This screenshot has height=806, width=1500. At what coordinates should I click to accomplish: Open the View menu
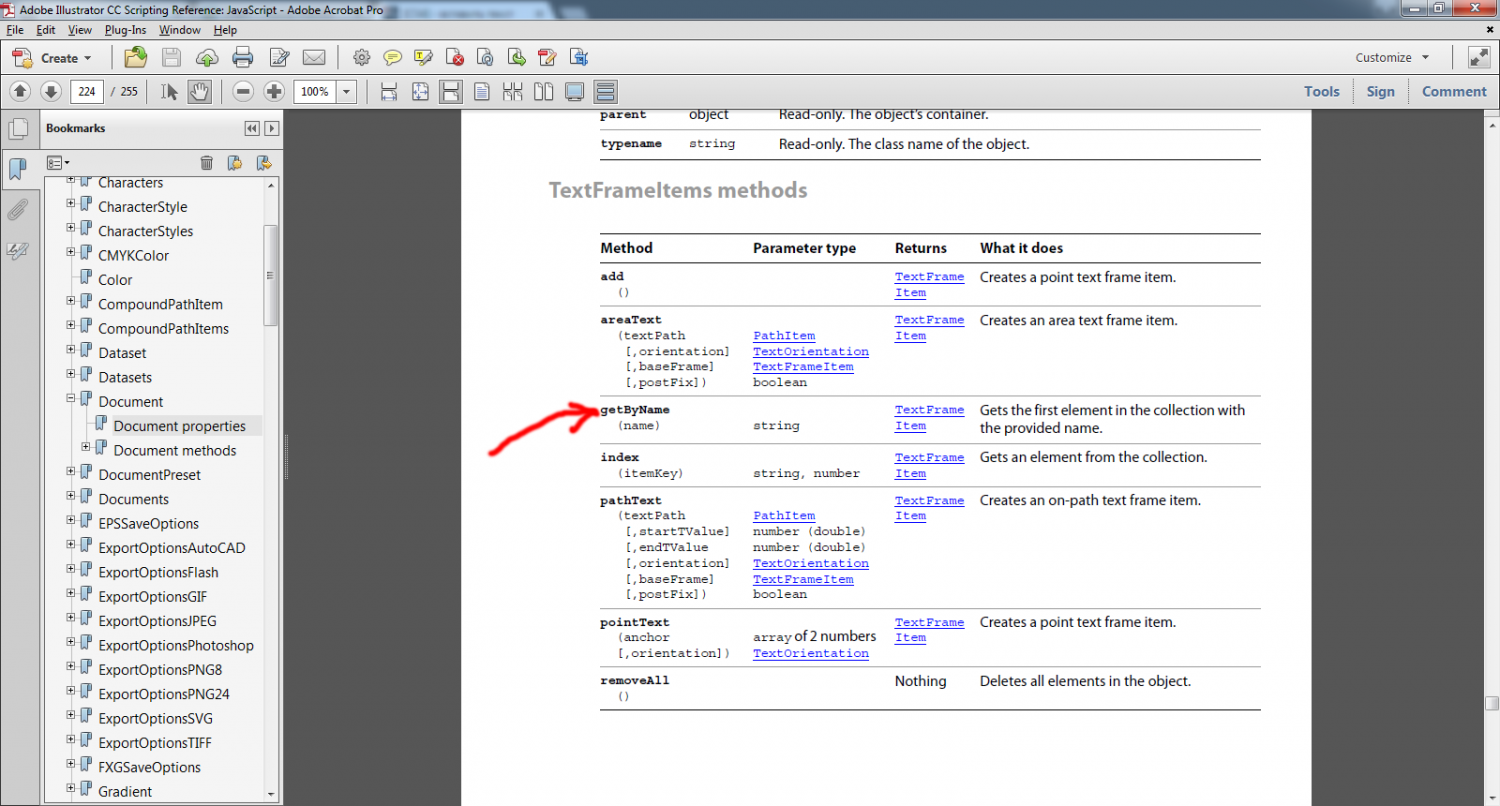[80, 30]
